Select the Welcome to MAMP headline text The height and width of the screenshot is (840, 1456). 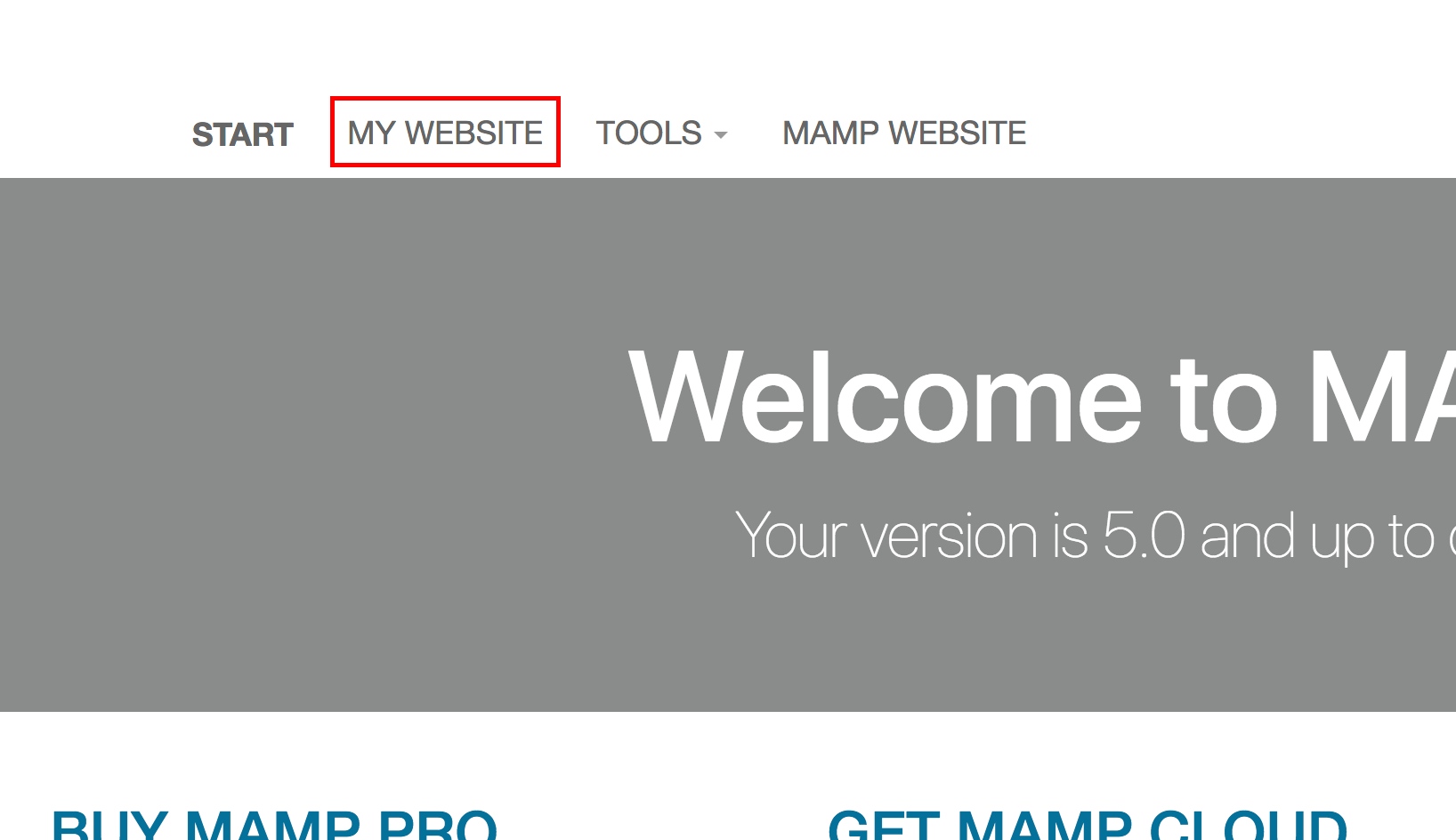tap(1041, 397)
